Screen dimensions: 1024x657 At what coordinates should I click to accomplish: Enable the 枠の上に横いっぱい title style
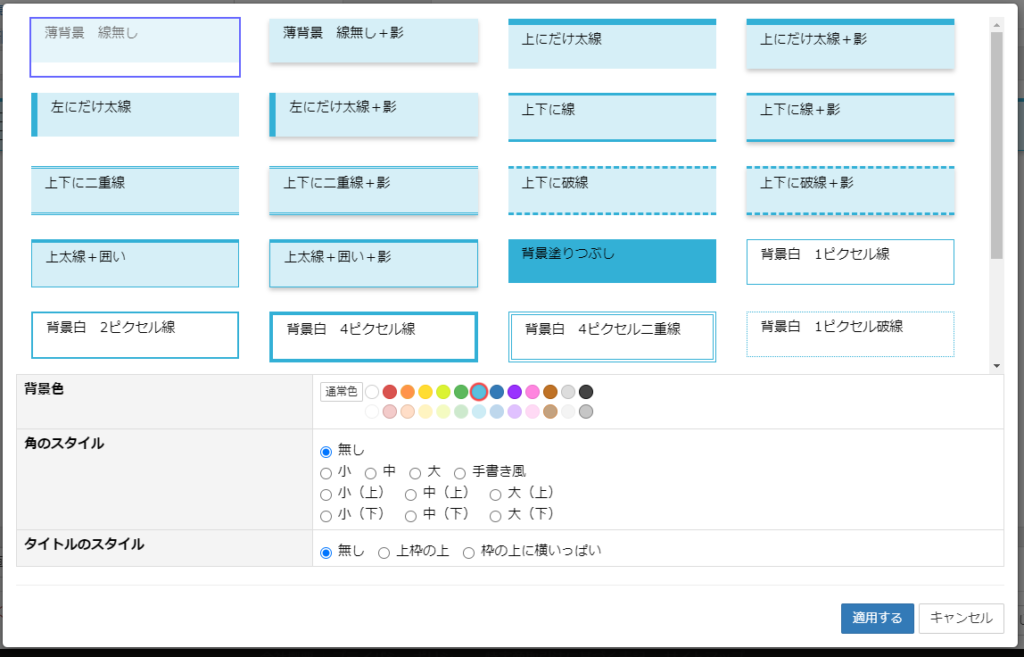pos(468,553)
